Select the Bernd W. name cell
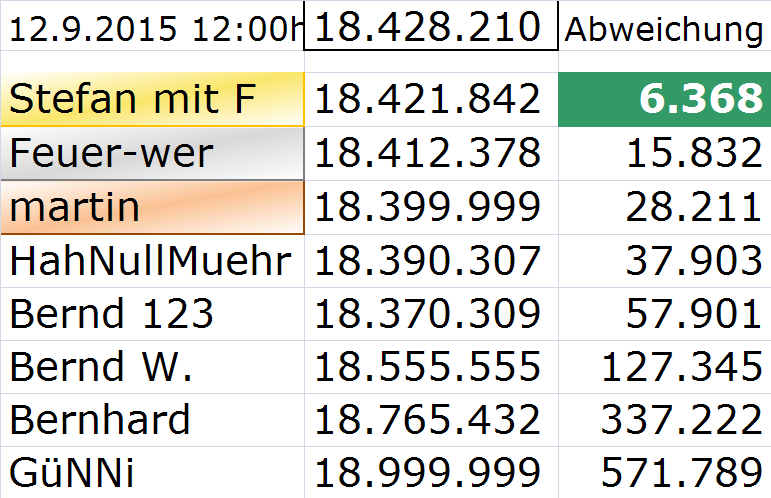This screenshot has width=771, height=498. [152, 367]
